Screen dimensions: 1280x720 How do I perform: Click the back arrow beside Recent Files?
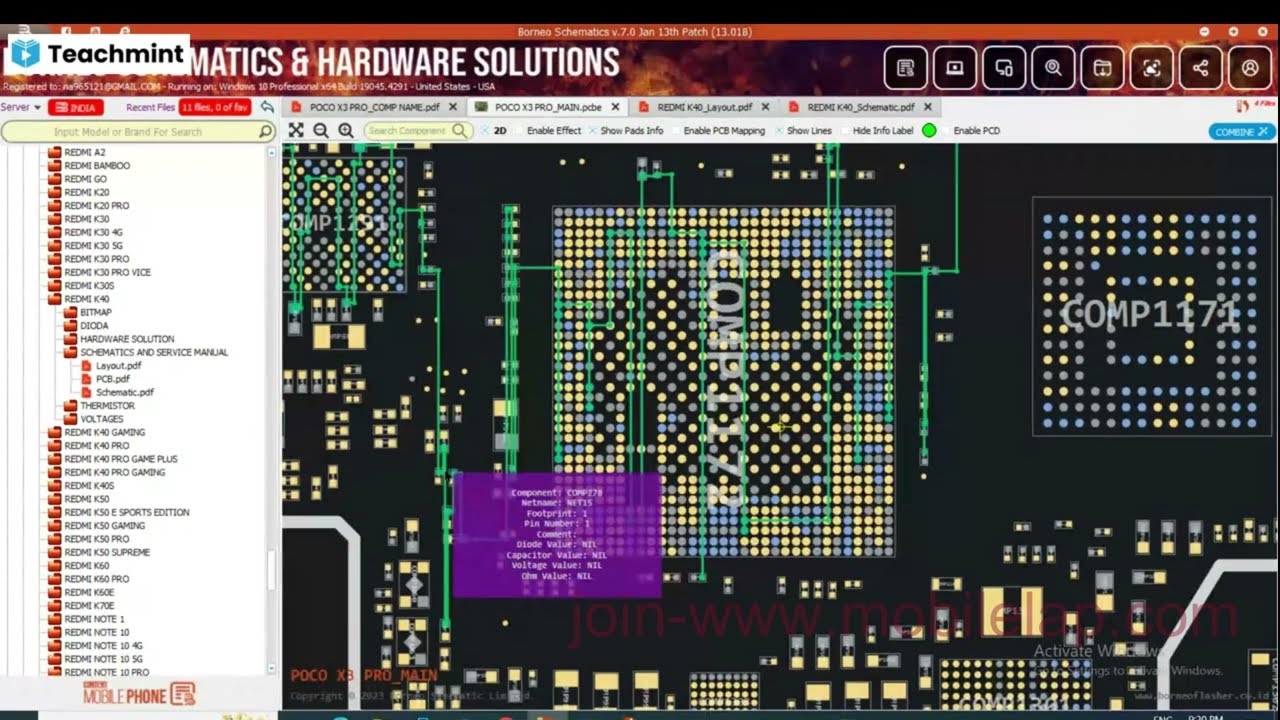[x=267, y=107]
